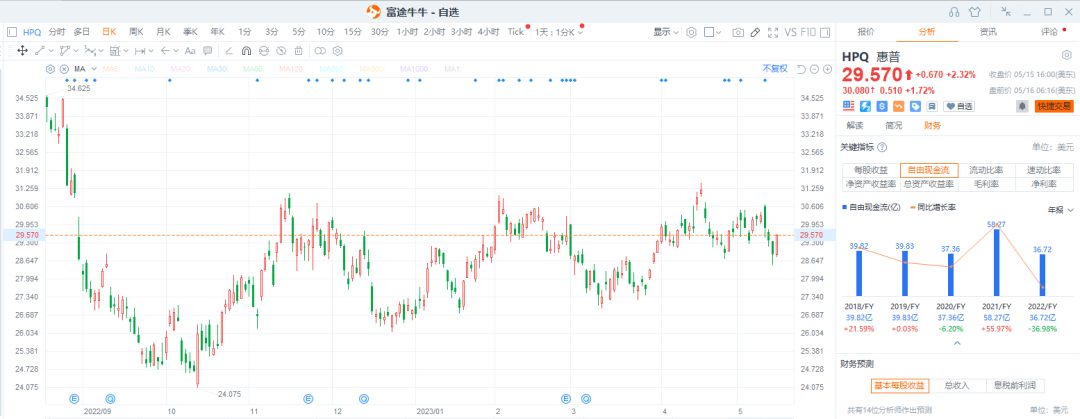Select 每股收益 metric

coord(871,170)
